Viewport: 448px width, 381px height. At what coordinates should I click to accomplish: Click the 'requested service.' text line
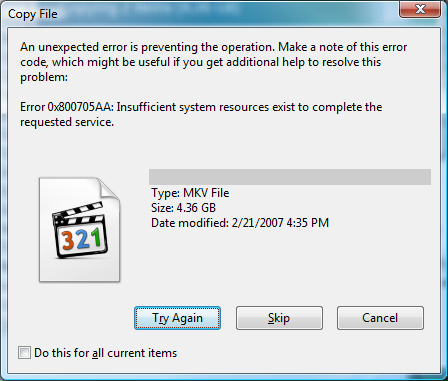point(67,122)
